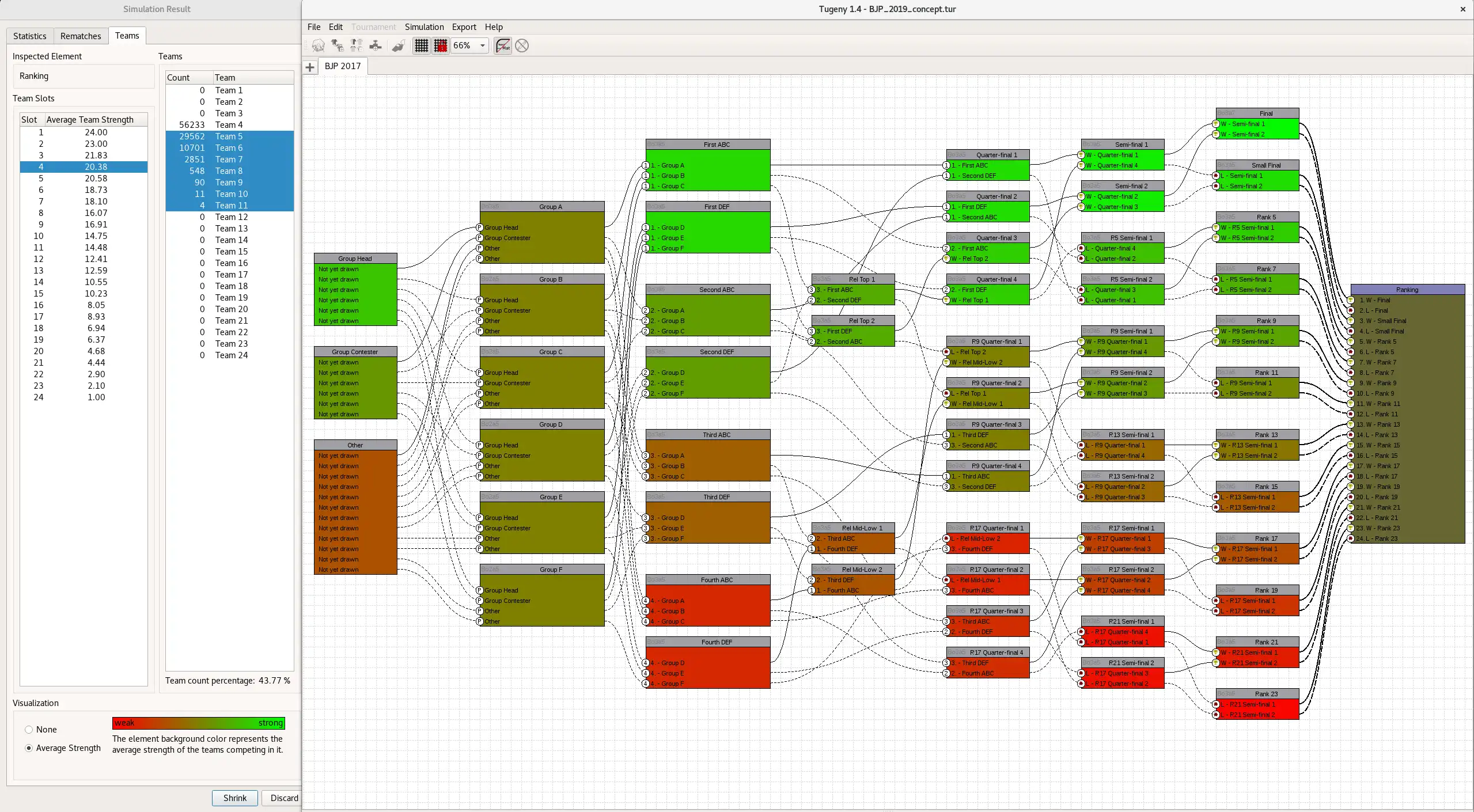Click the Statistics tab
This screenshot has width=1474, height=812.
[29, 35]
